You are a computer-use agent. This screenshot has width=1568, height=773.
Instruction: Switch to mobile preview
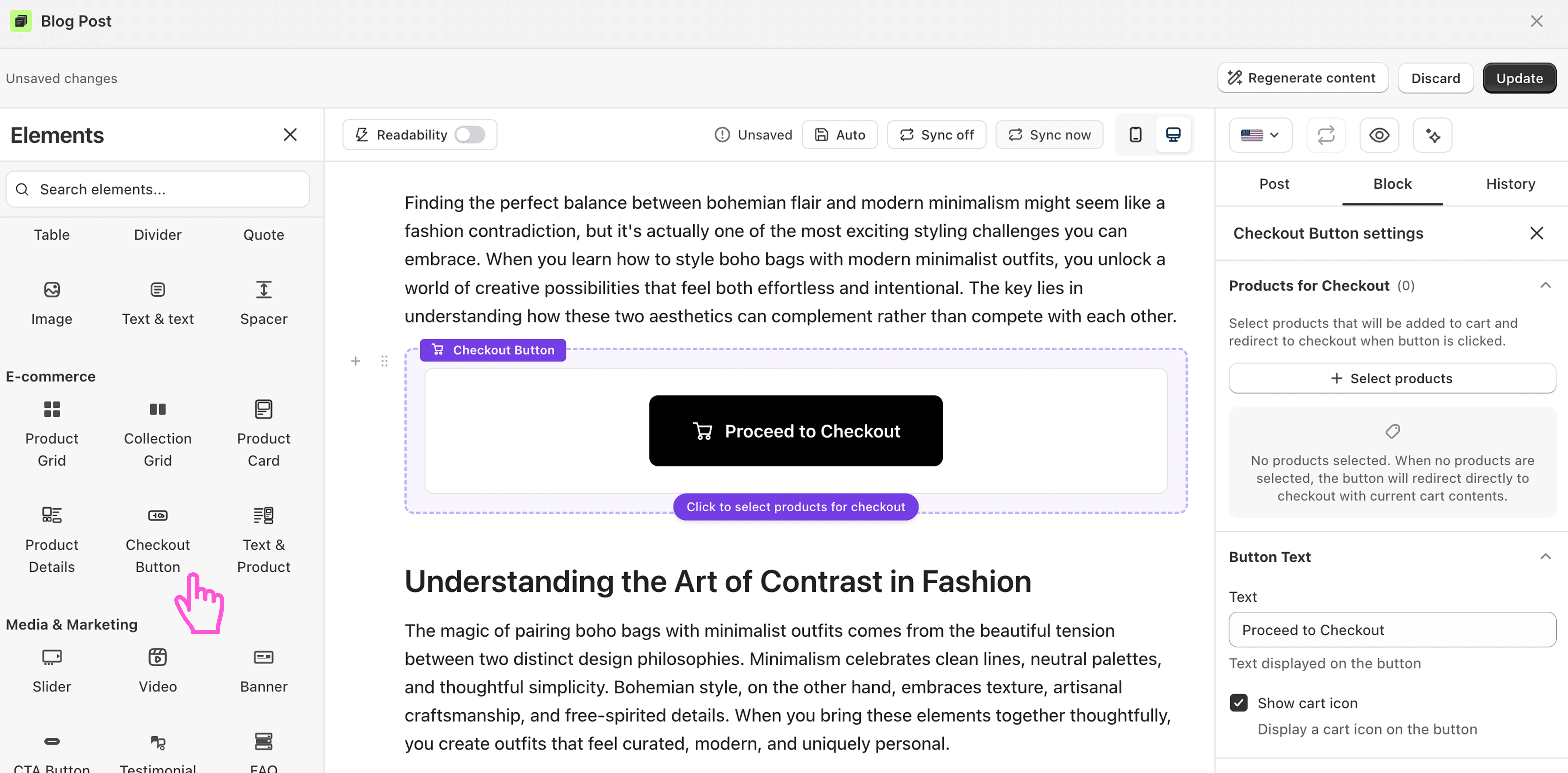pos(1135,135)
